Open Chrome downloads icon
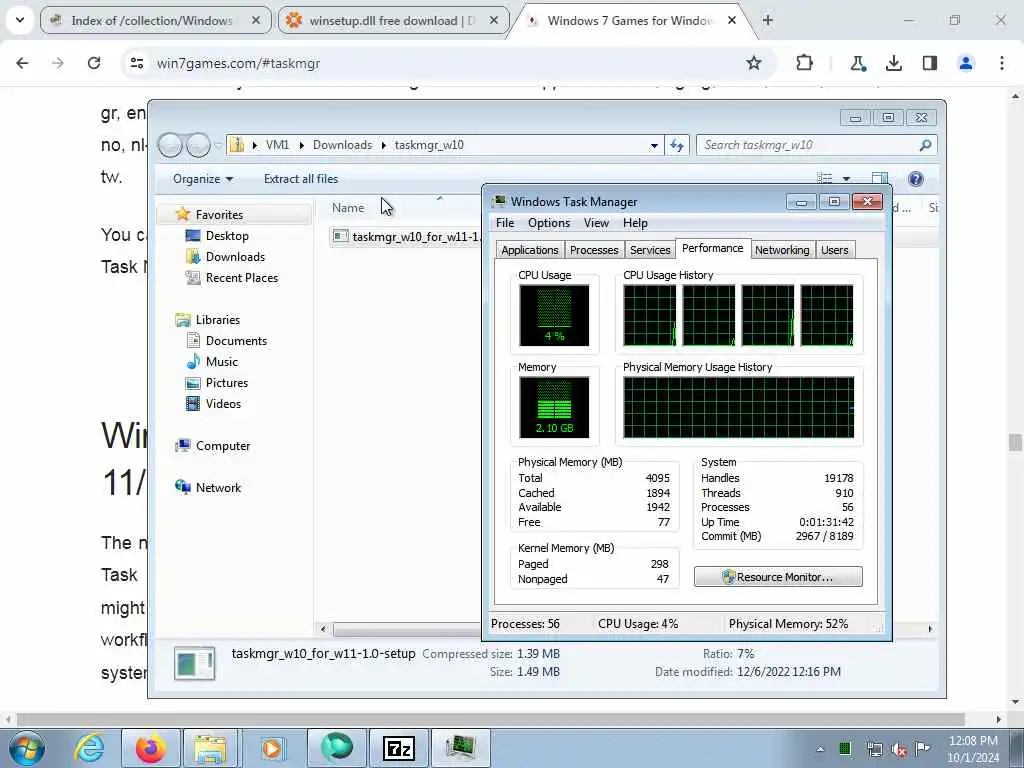The width and height of the screenshot is (1024, 768). point(893,63)
